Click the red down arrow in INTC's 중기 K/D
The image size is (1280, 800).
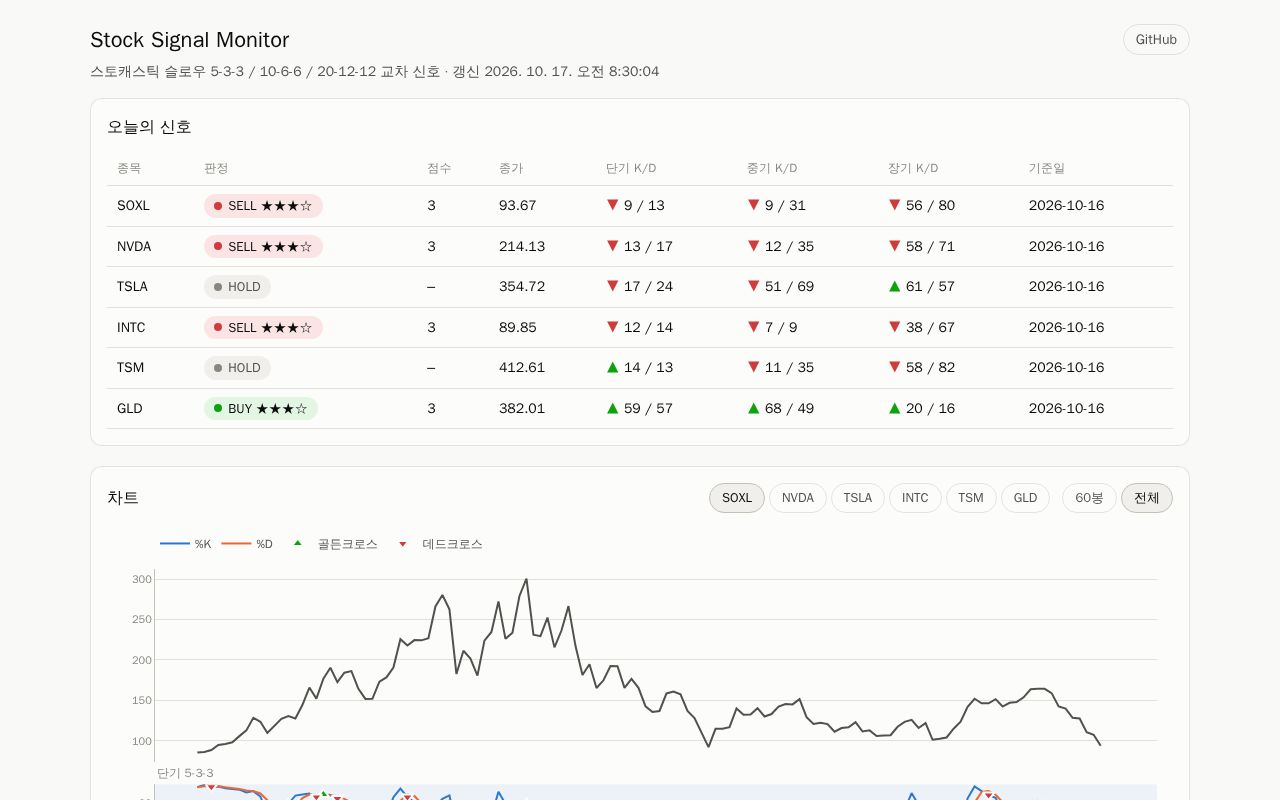pos(754,327)
